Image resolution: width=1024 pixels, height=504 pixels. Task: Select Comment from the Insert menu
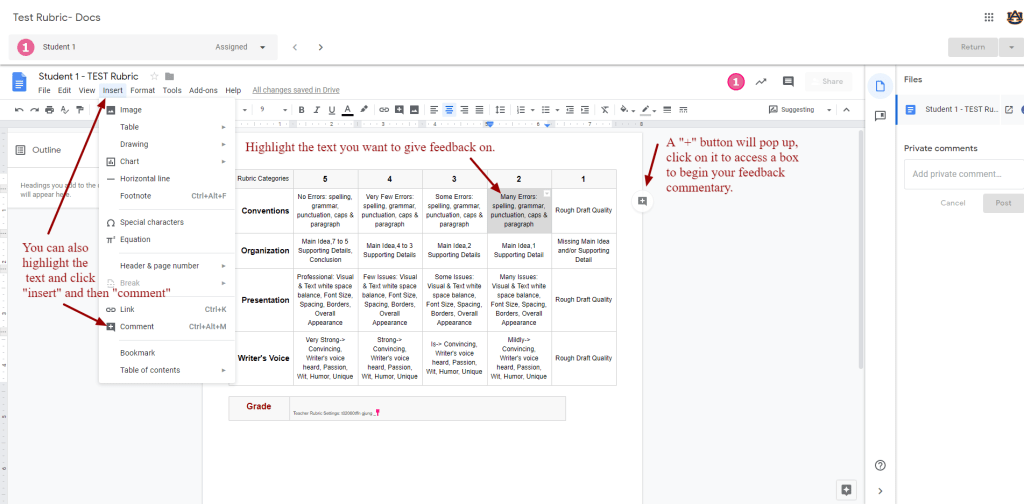point(137,326)
